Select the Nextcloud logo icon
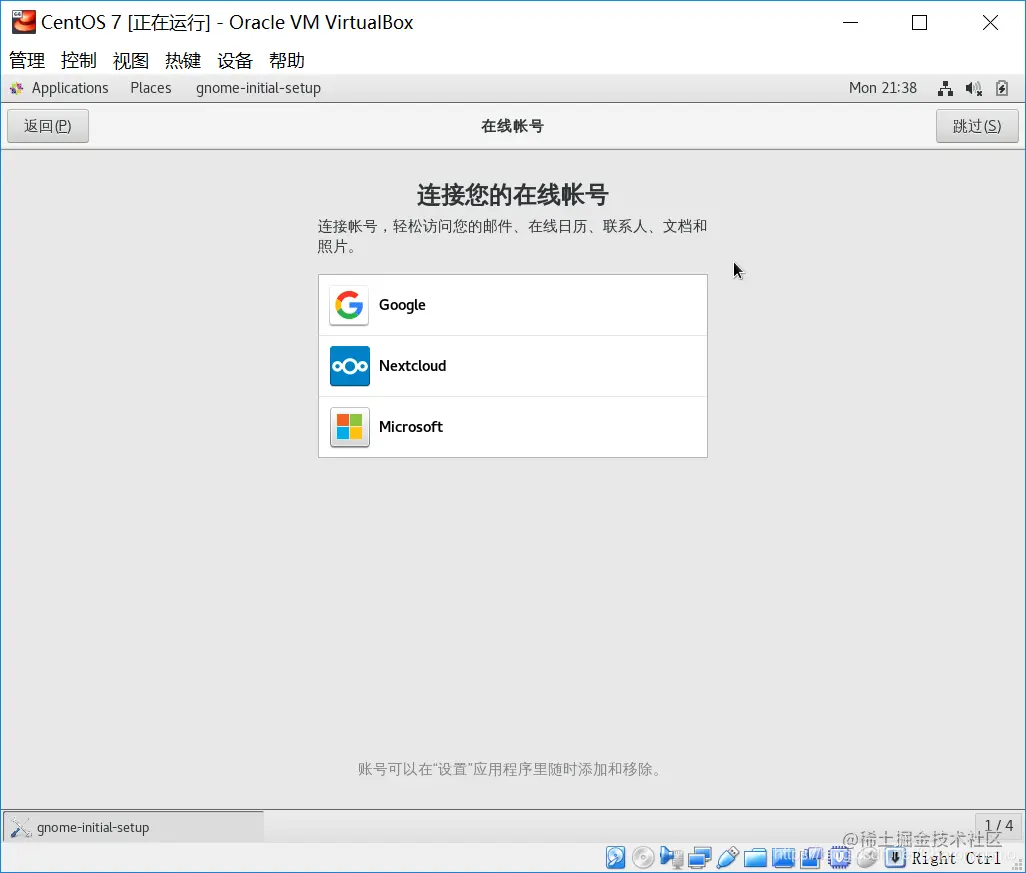This screenshot has width=1026, height=873. (x=349, y=366)
